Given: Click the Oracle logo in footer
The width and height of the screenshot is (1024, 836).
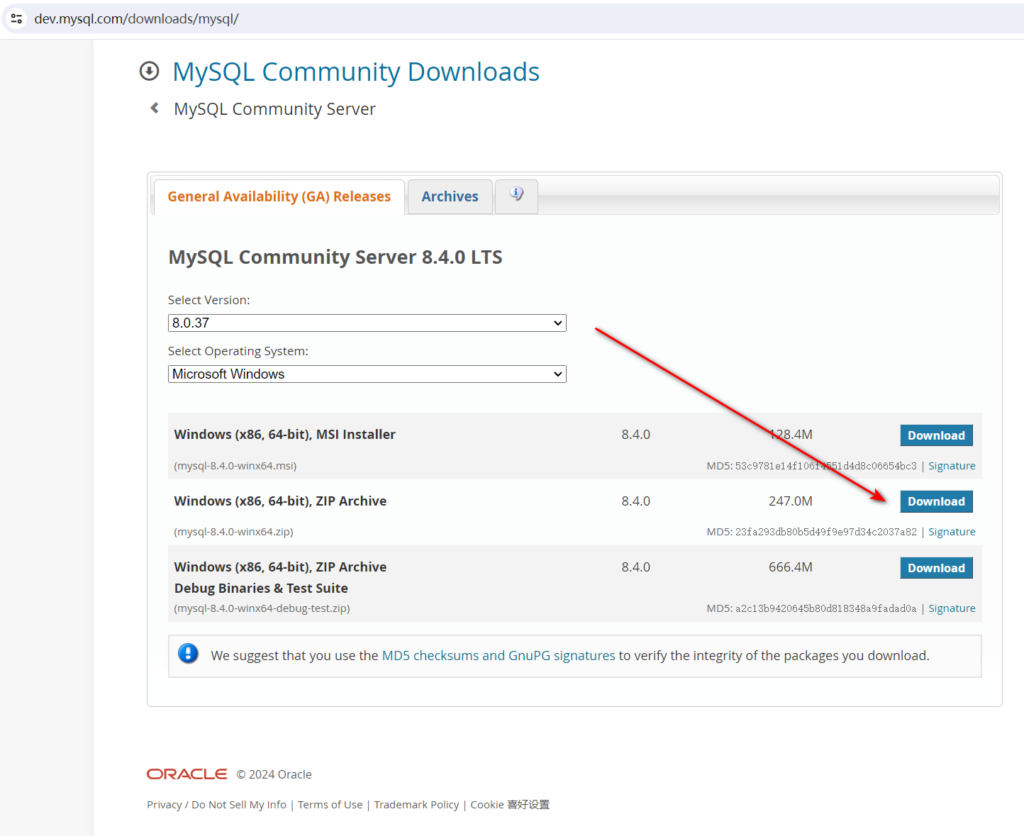Looking at the screenshot, I should click(x=187, y=774).
